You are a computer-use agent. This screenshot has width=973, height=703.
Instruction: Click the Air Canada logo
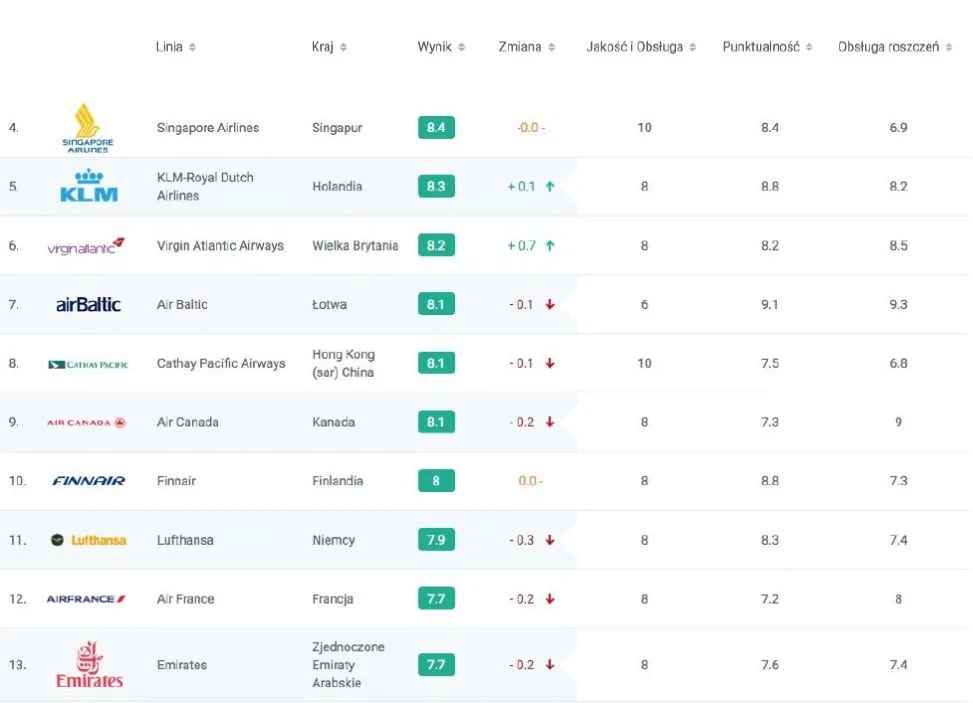point(86,423)
